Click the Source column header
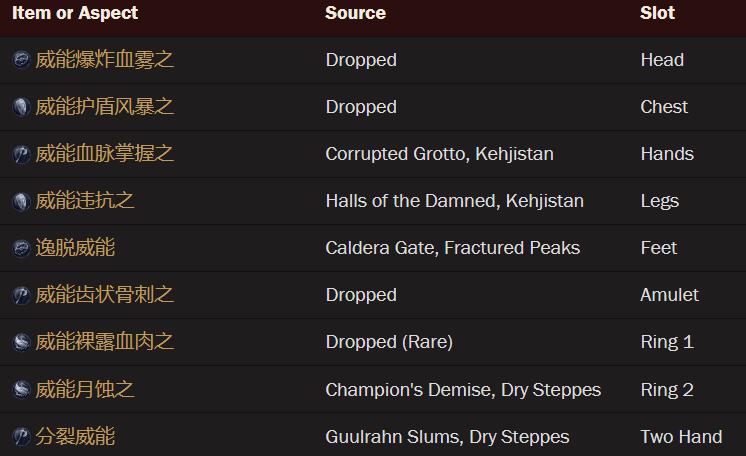 (x=355, y=13)
